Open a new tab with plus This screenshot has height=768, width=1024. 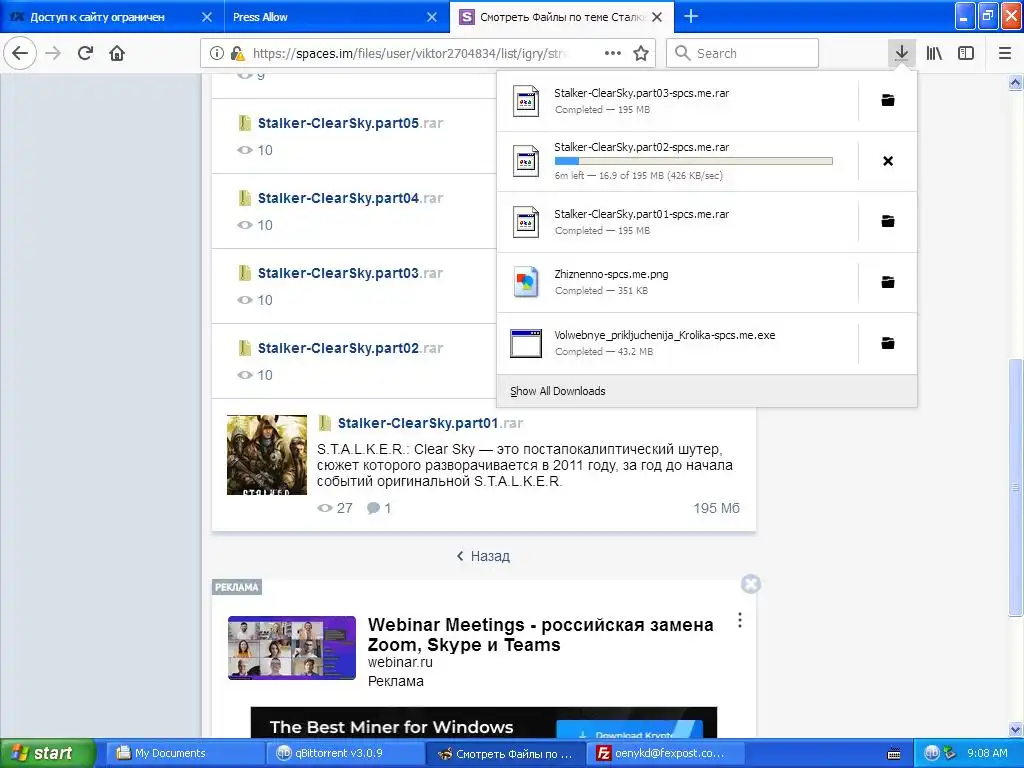pyautogui.click(x=691, y=16)
